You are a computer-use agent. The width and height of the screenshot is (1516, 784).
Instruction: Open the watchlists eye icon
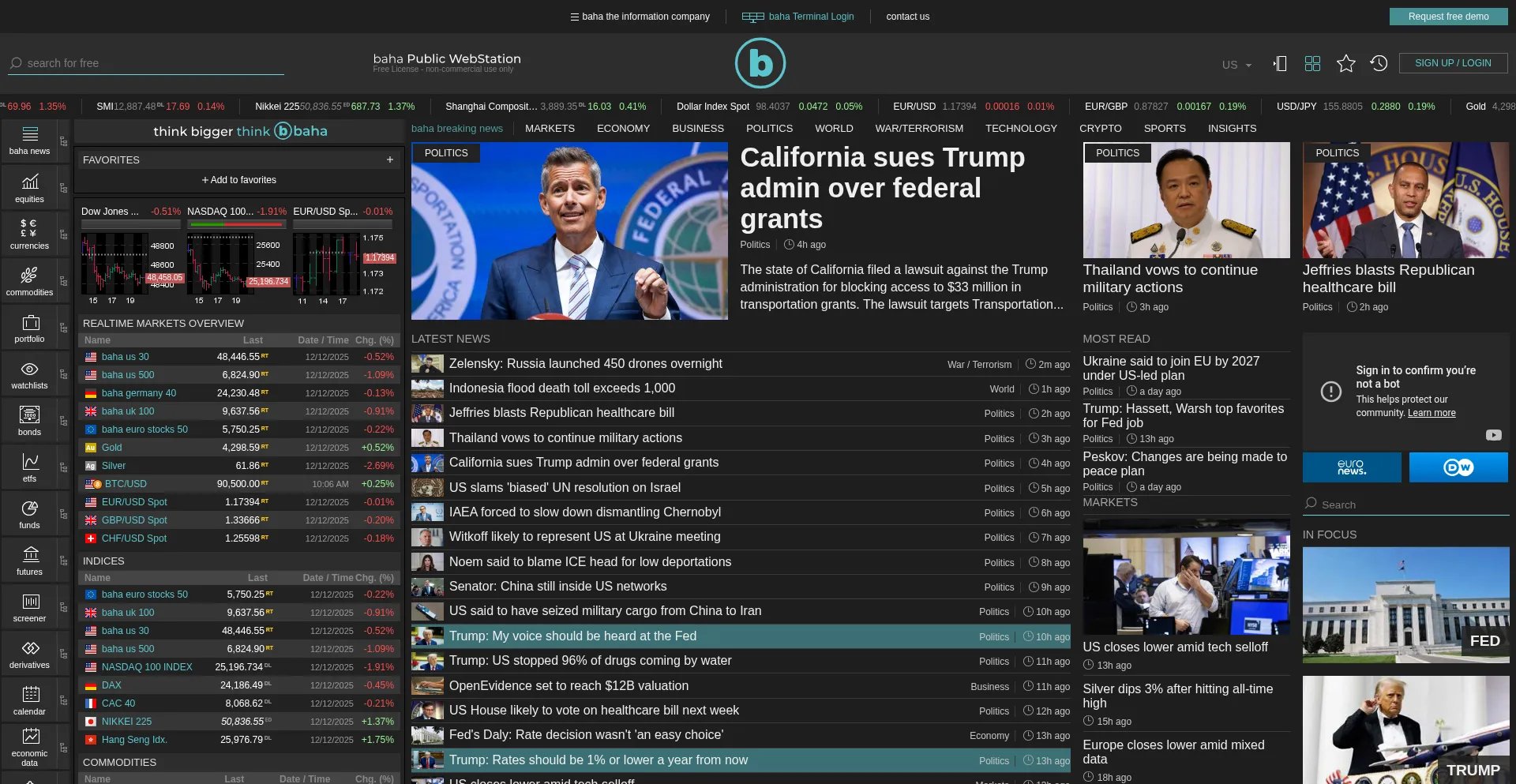point(29,374)
